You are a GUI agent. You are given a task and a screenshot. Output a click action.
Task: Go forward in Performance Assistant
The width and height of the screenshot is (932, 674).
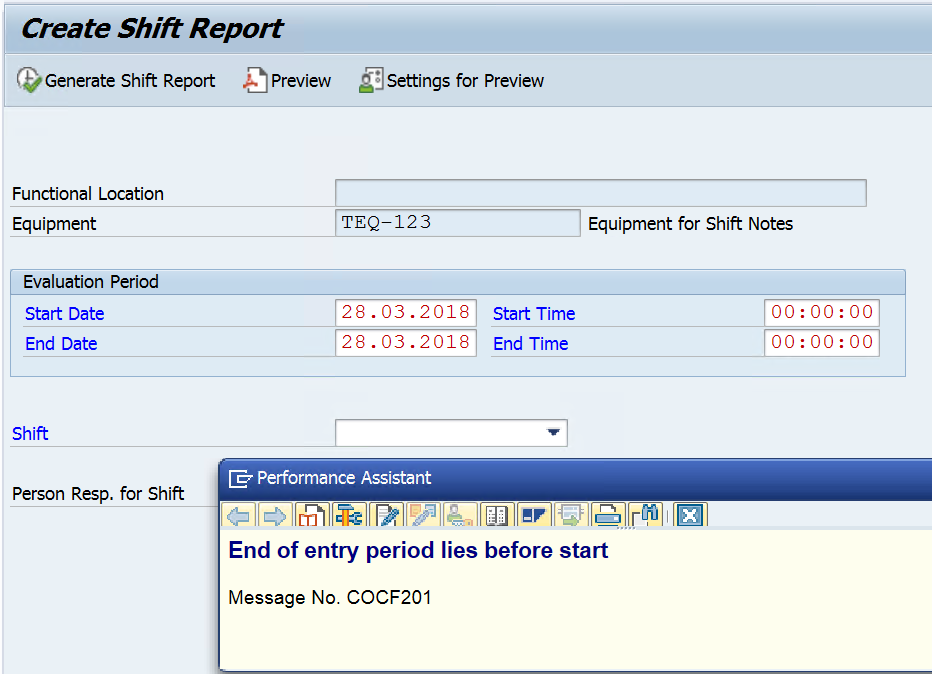(x=275, y=515)
